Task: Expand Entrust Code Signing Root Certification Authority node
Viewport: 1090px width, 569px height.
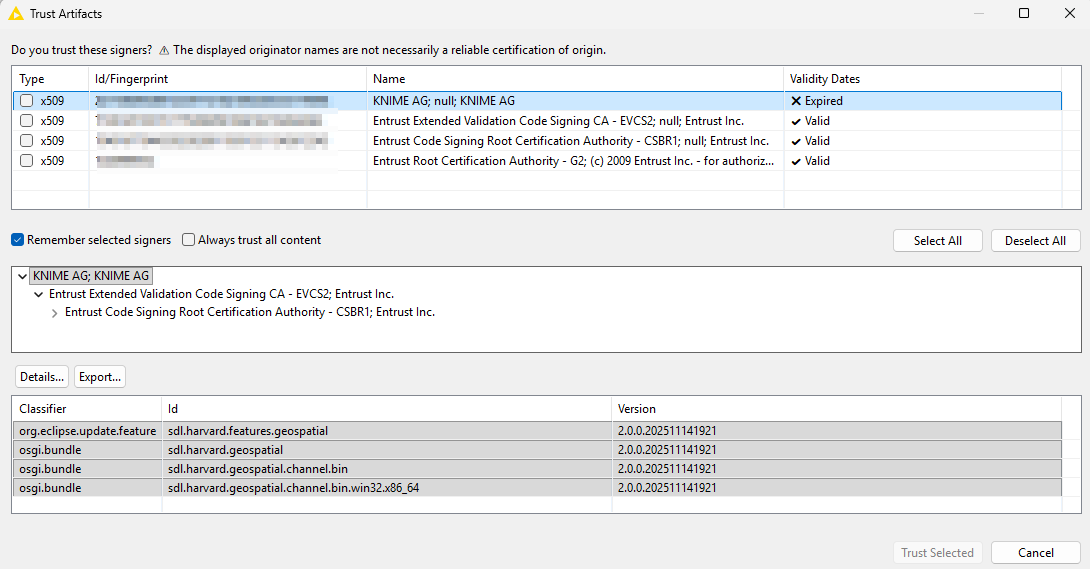Action: point(54,313)
